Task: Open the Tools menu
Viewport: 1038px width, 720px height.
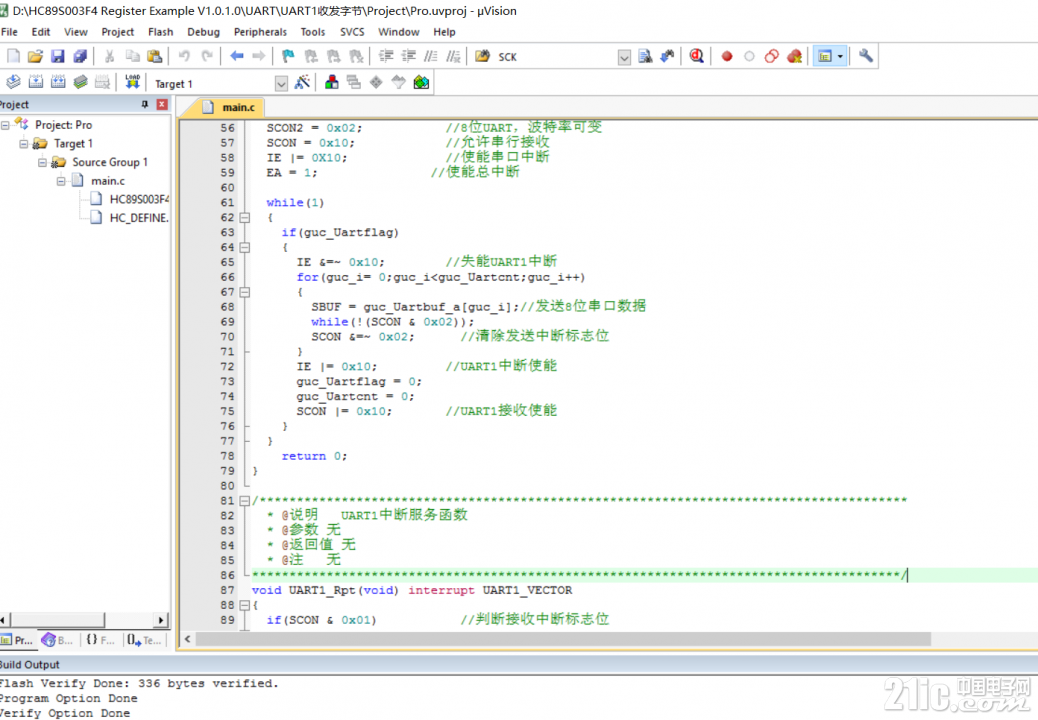Action: [x=313, y=32]
